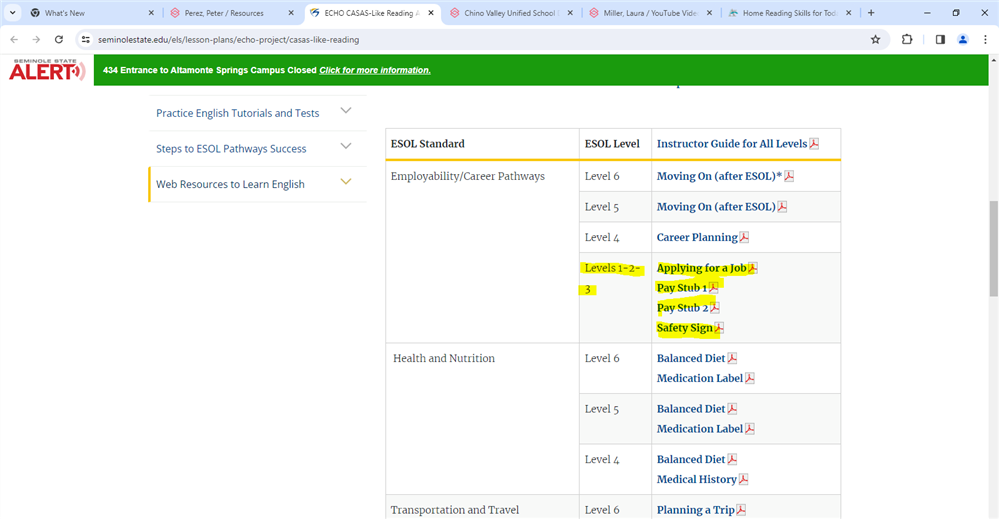Open the Pay Stub 2 link

[682, 308]
